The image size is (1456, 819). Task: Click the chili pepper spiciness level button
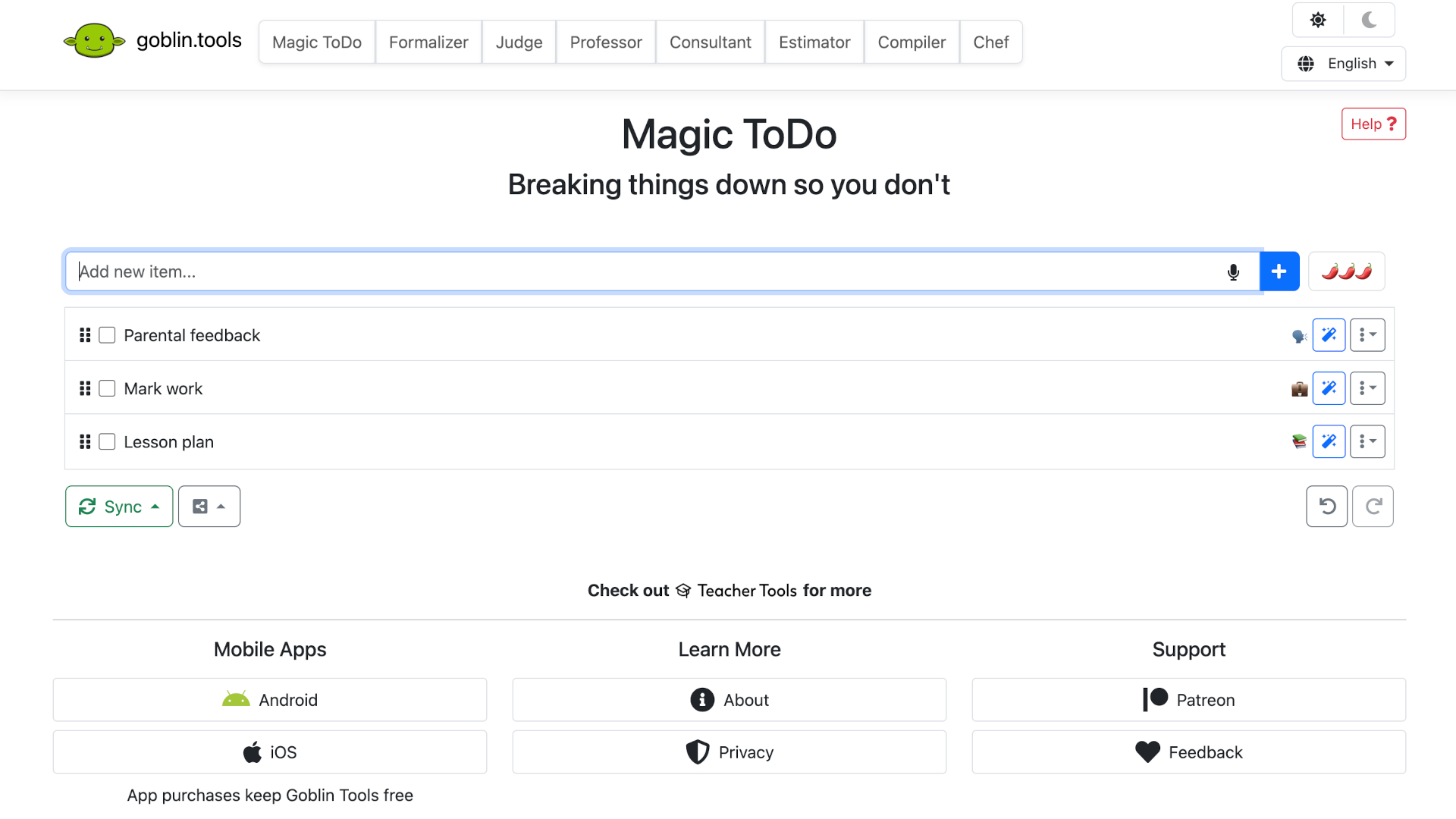[1346, 271]
